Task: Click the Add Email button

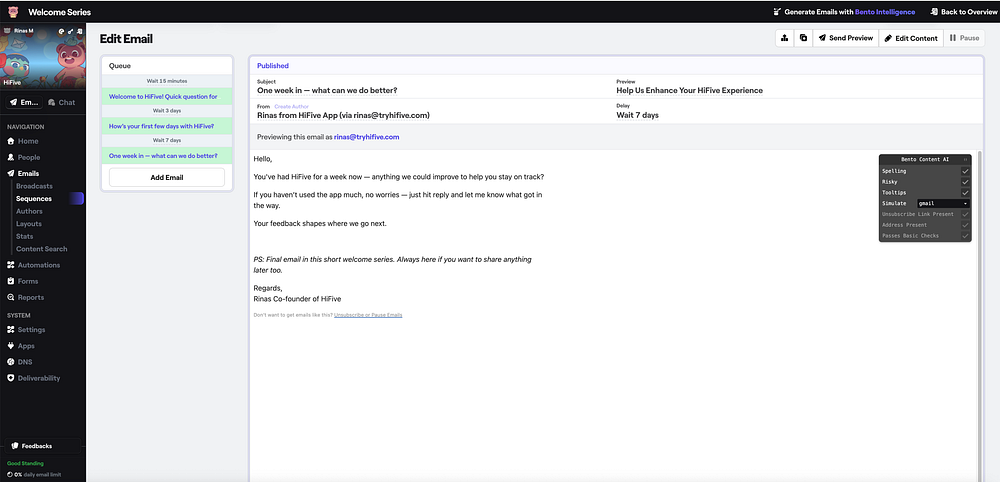Action: coord(166,177)
